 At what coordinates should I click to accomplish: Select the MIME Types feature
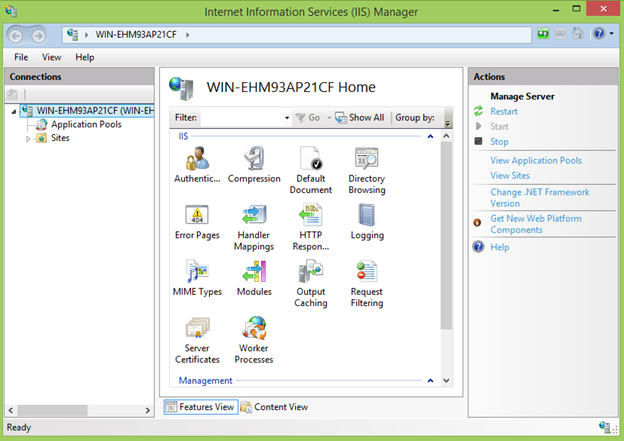coord(197,278)
